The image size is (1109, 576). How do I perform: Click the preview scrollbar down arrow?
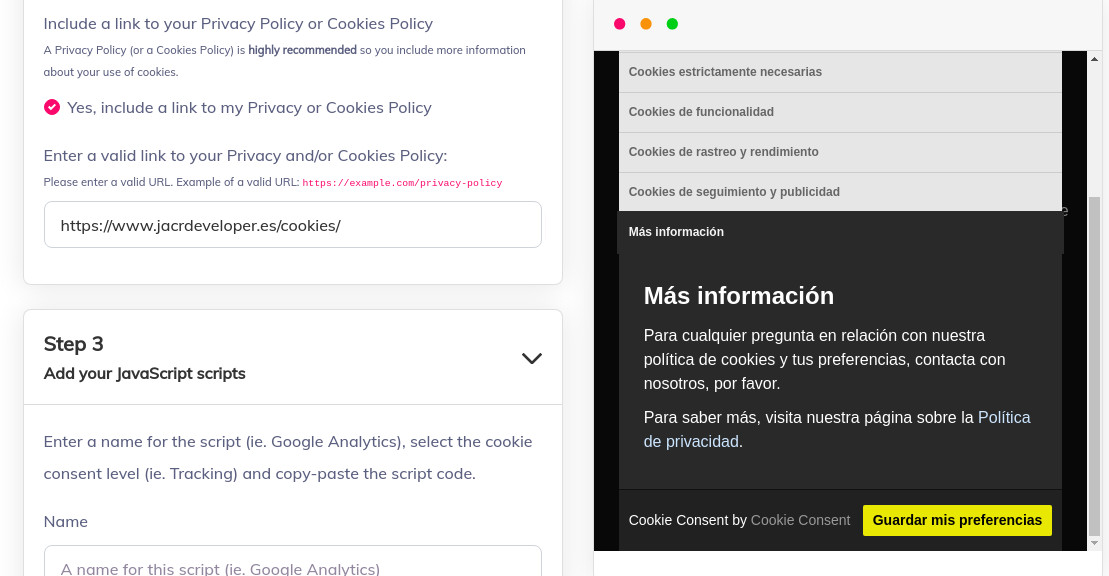(1094, 543)
